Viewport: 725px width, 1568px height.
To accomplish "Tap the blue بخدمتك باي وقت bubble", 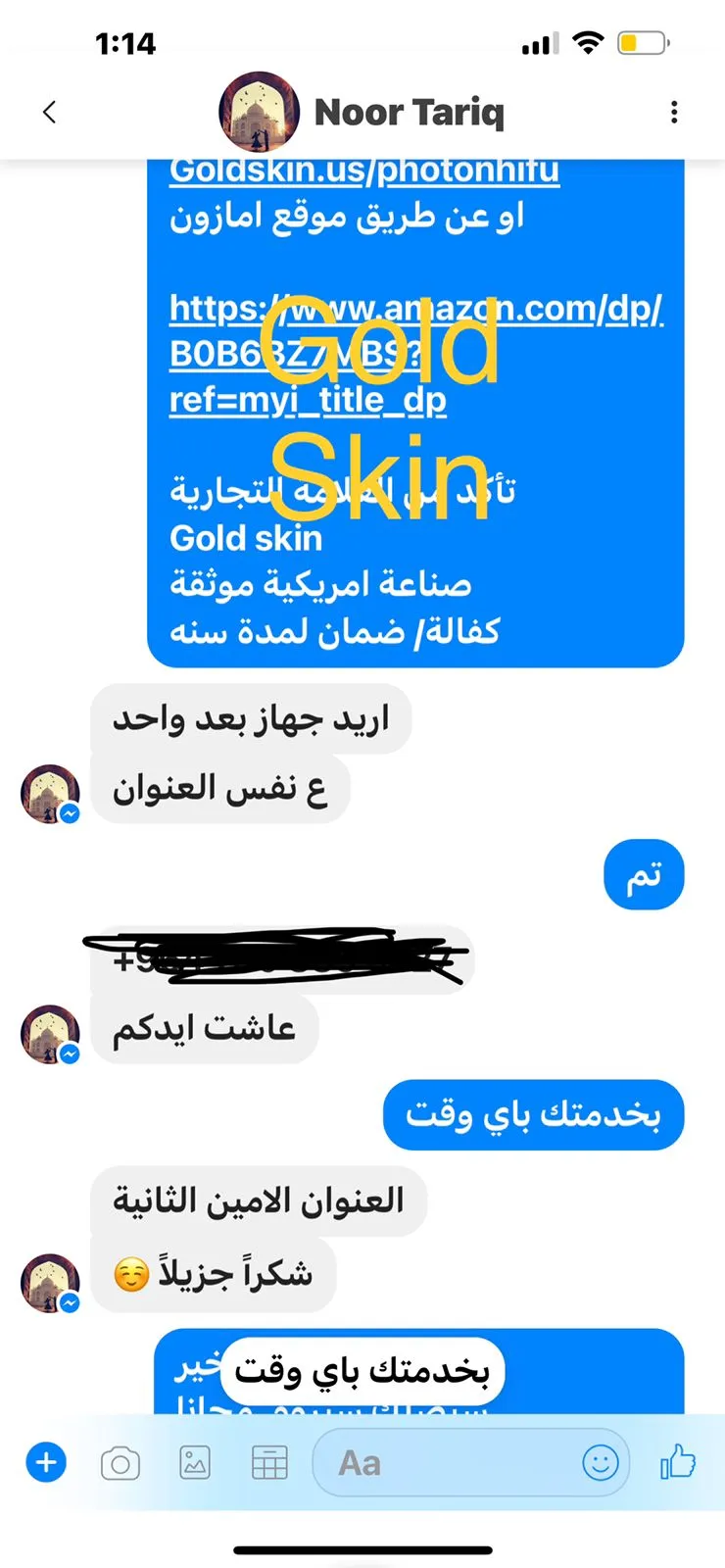I will [x=533, y=1115].
